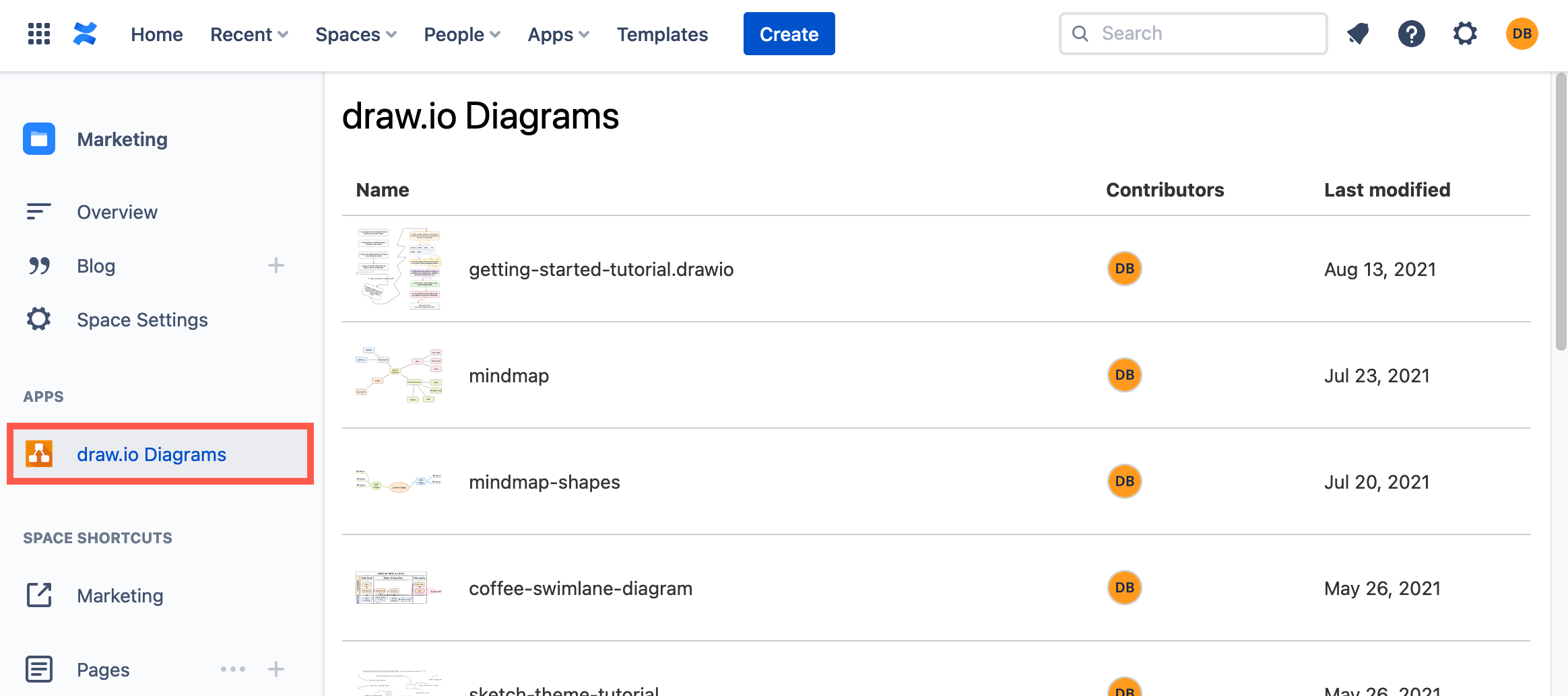Click the Marketing space icon
The image size is (1568, 696).
(38, 139)
